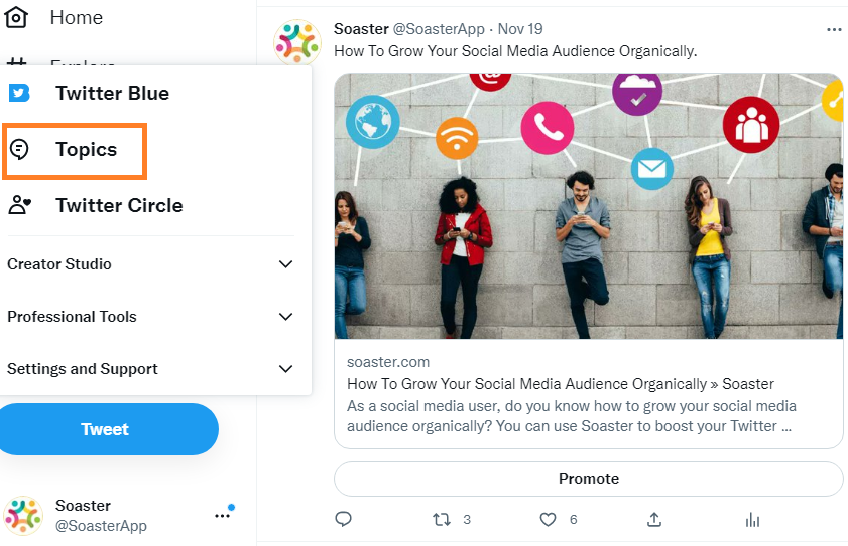Click the Home house icon
Viewport: 848px width, 546px height.
coord(16,17)
